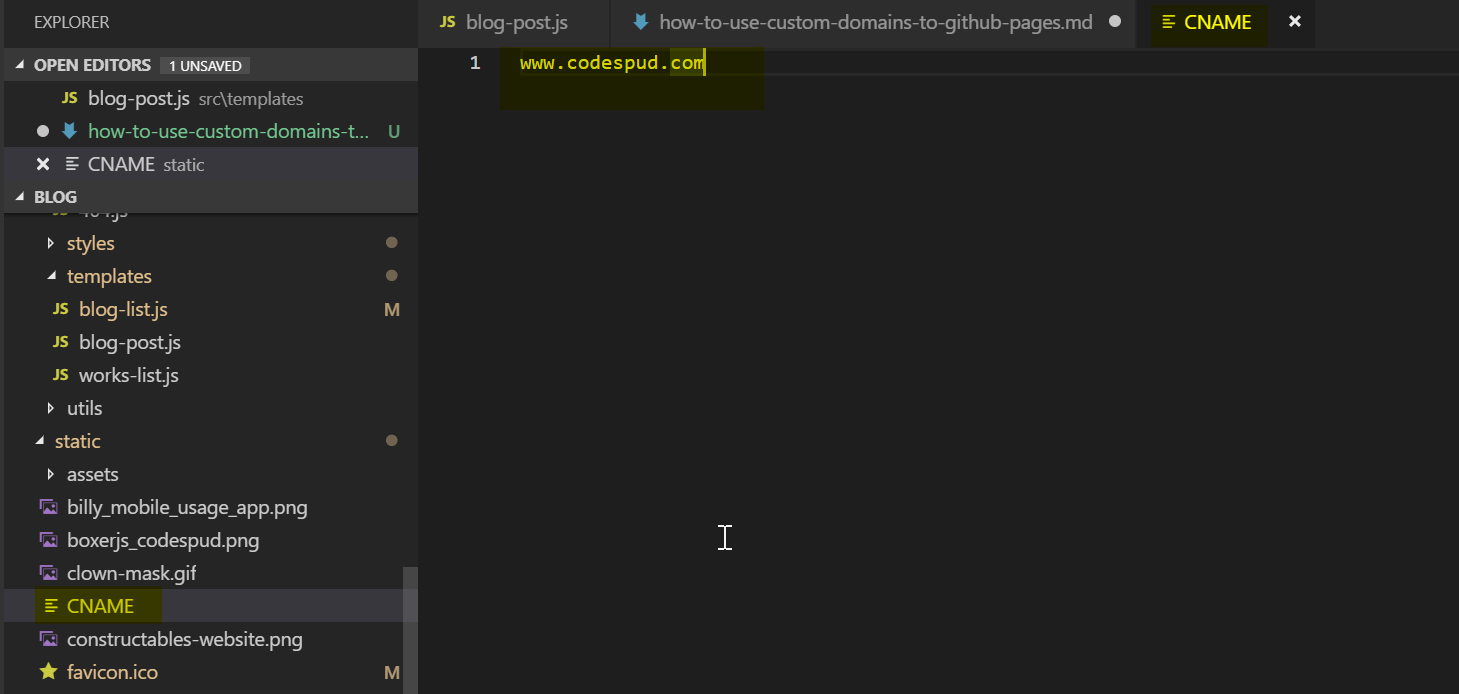
Task: Open works-list.js file
Action: 129,375
